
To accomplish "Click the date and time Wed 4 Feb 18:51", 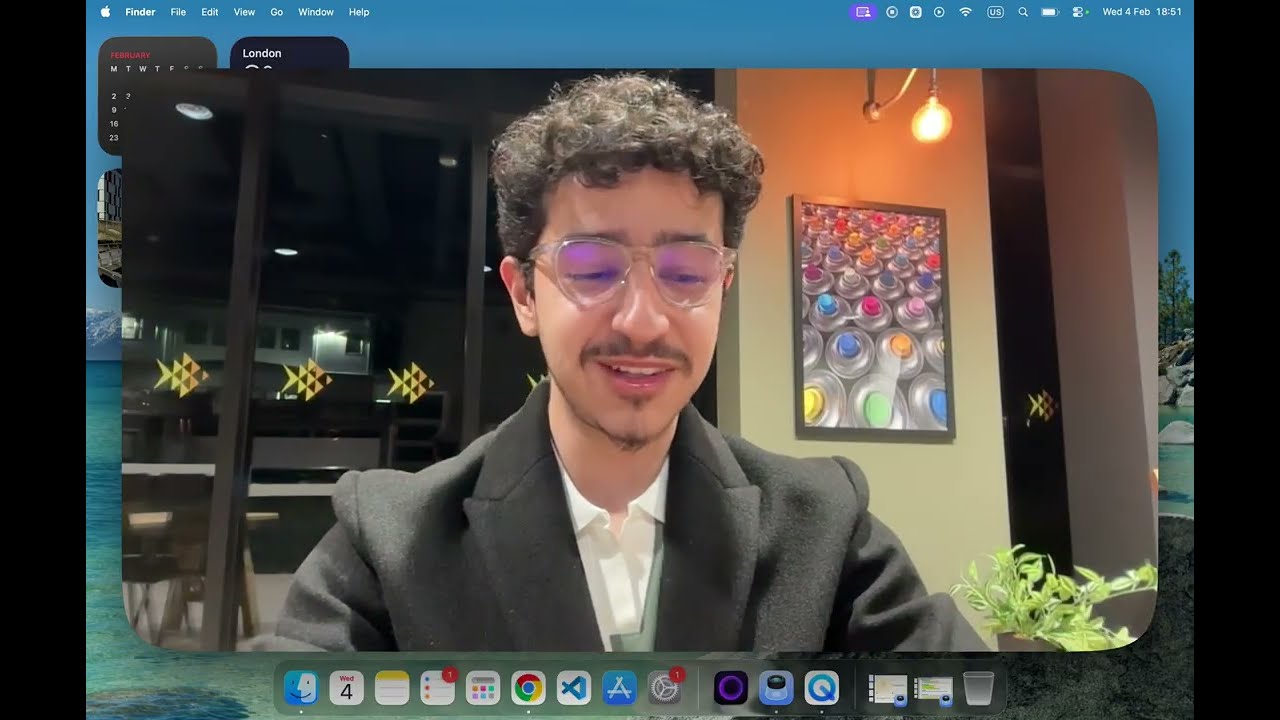I will coord(1142,12).
